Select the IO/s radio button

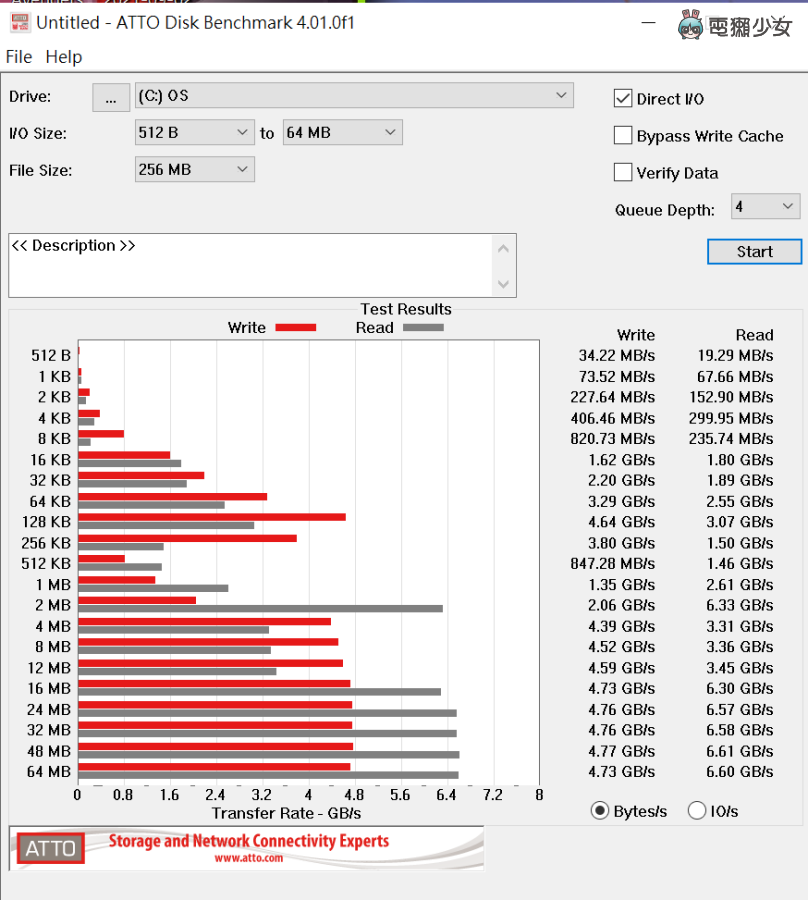(x=697, y=811)
